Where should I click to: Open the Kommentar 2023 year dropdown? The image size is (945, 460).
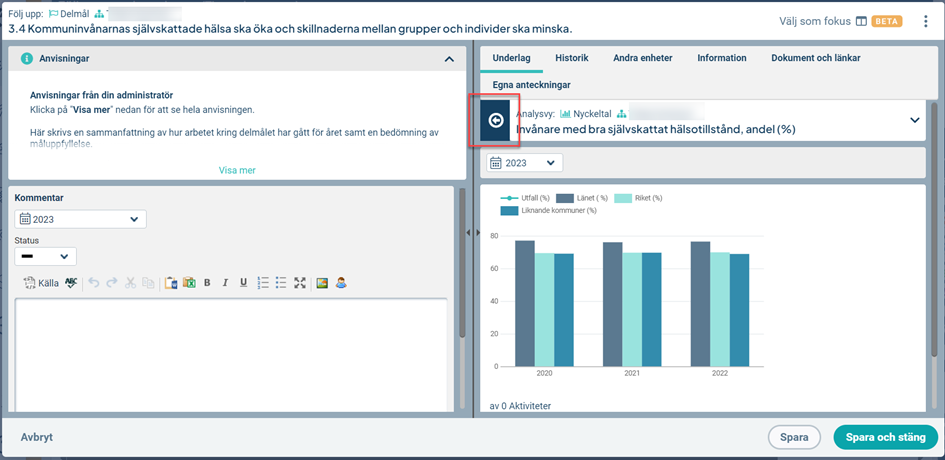click(81, 219)
